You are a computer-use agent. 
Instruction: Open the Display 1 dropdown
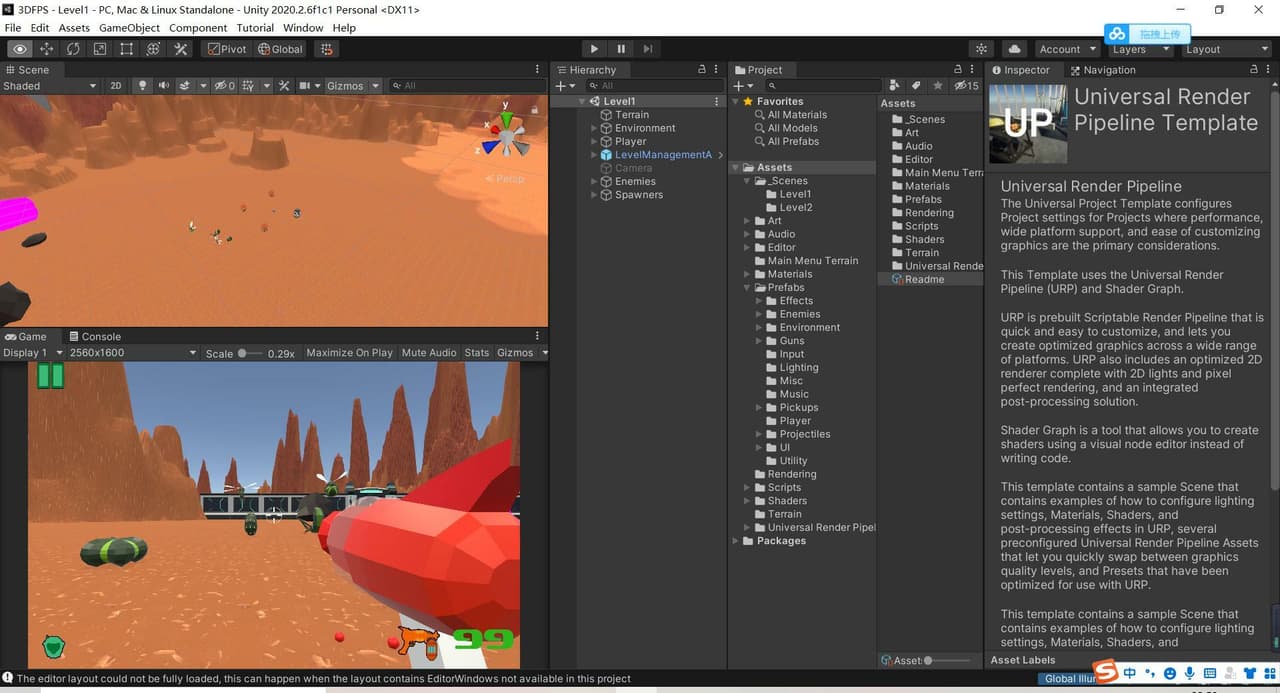pyautogui.click(x=33, y=353)
